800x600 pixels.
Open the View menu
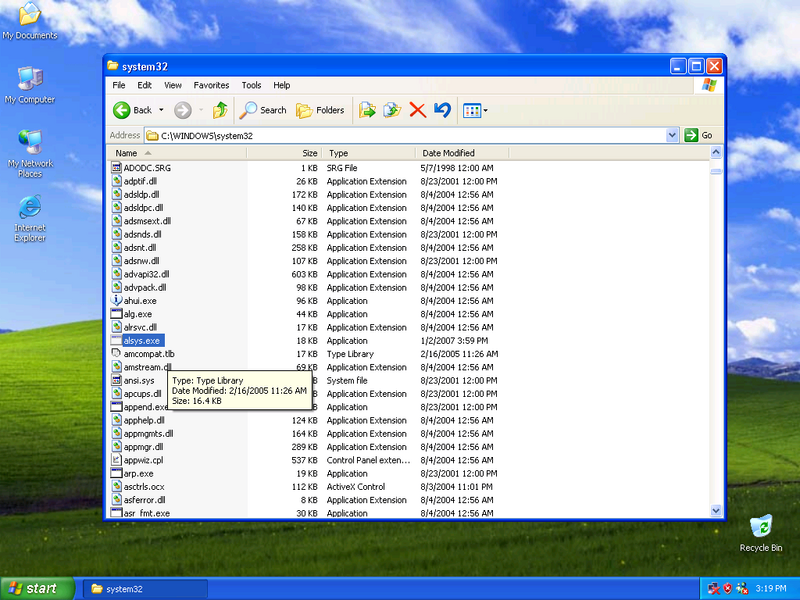pyautogui.click(x=173, y=85)
